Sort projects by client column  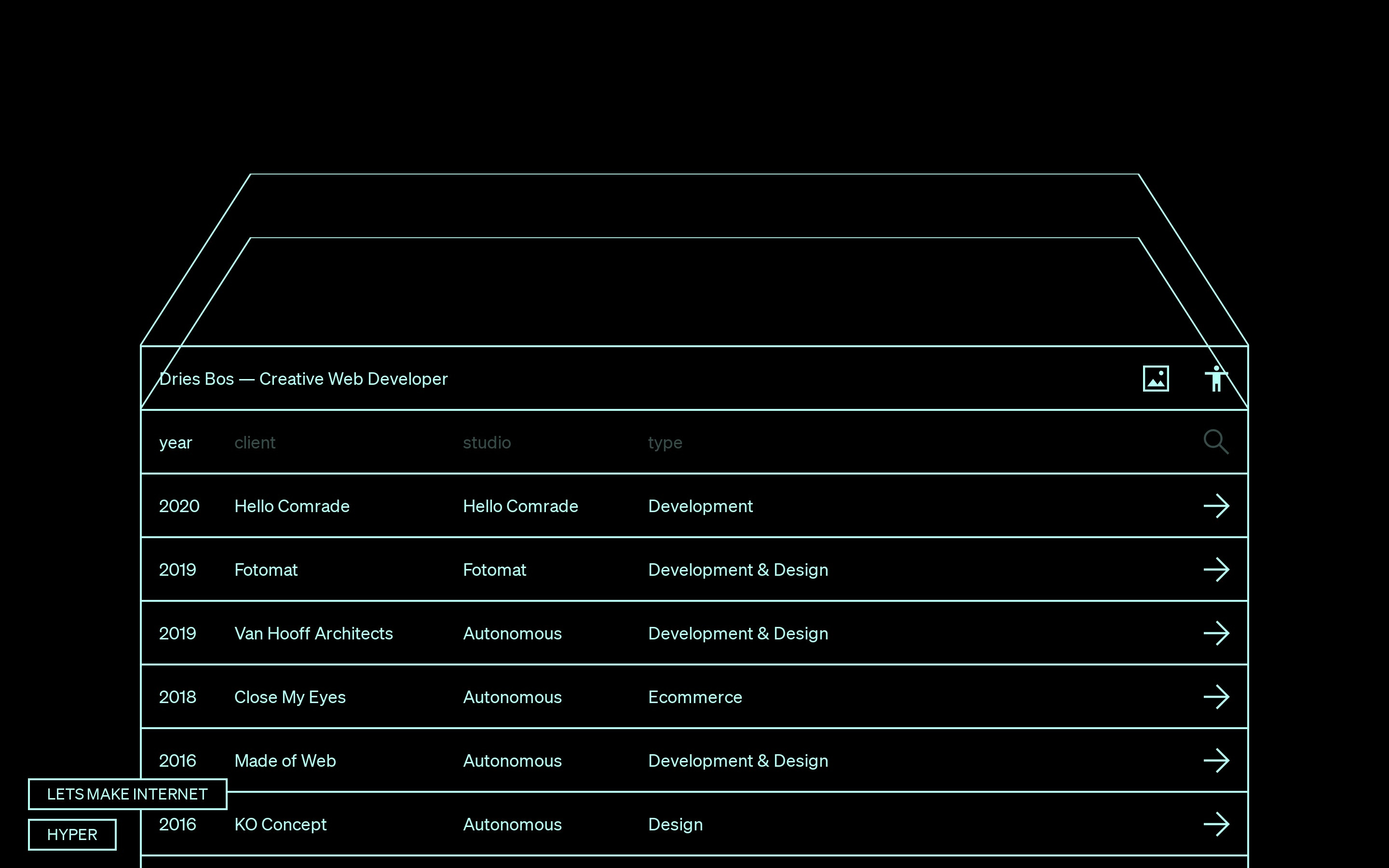tap(255, 443)
